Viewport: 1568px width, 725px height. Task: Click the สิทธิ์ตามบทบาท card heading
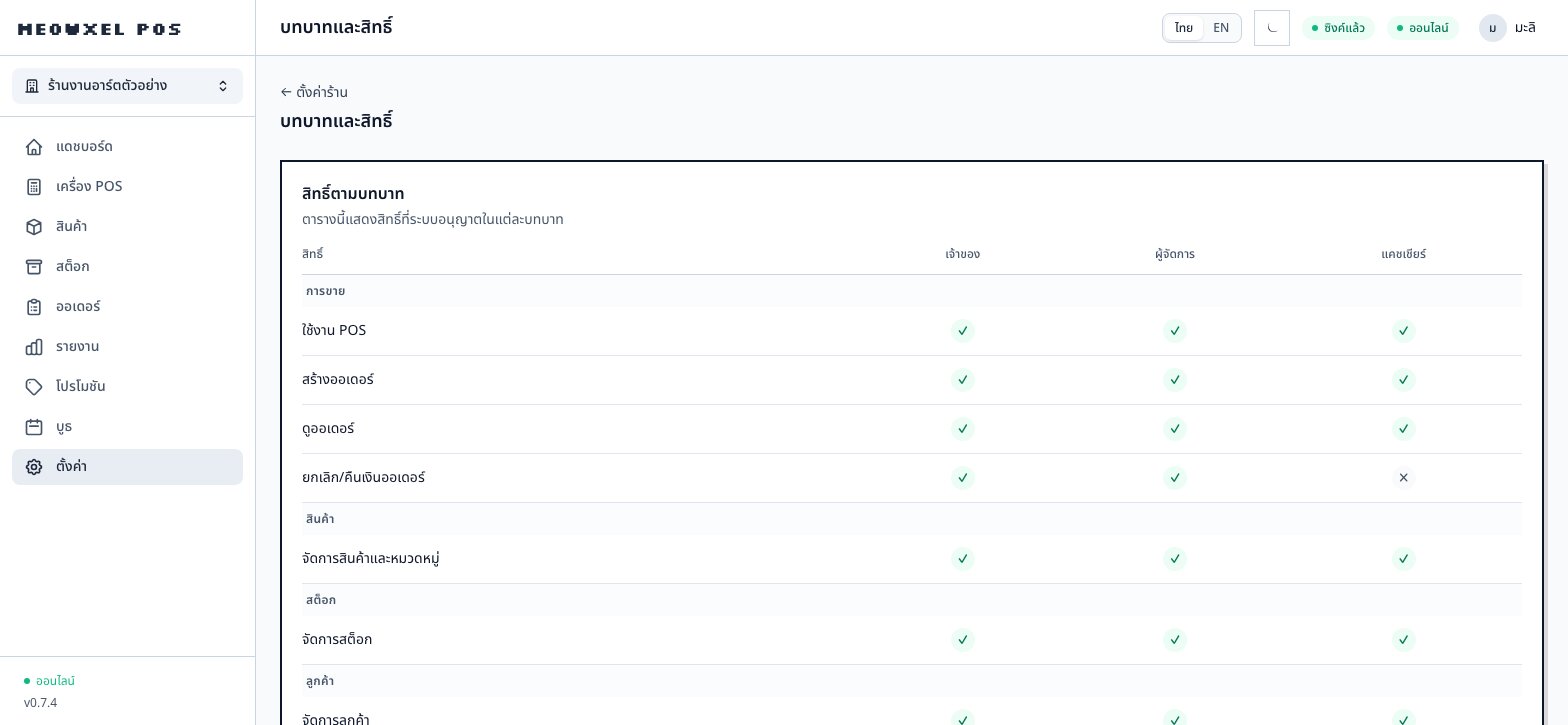(x=353, y=194)
